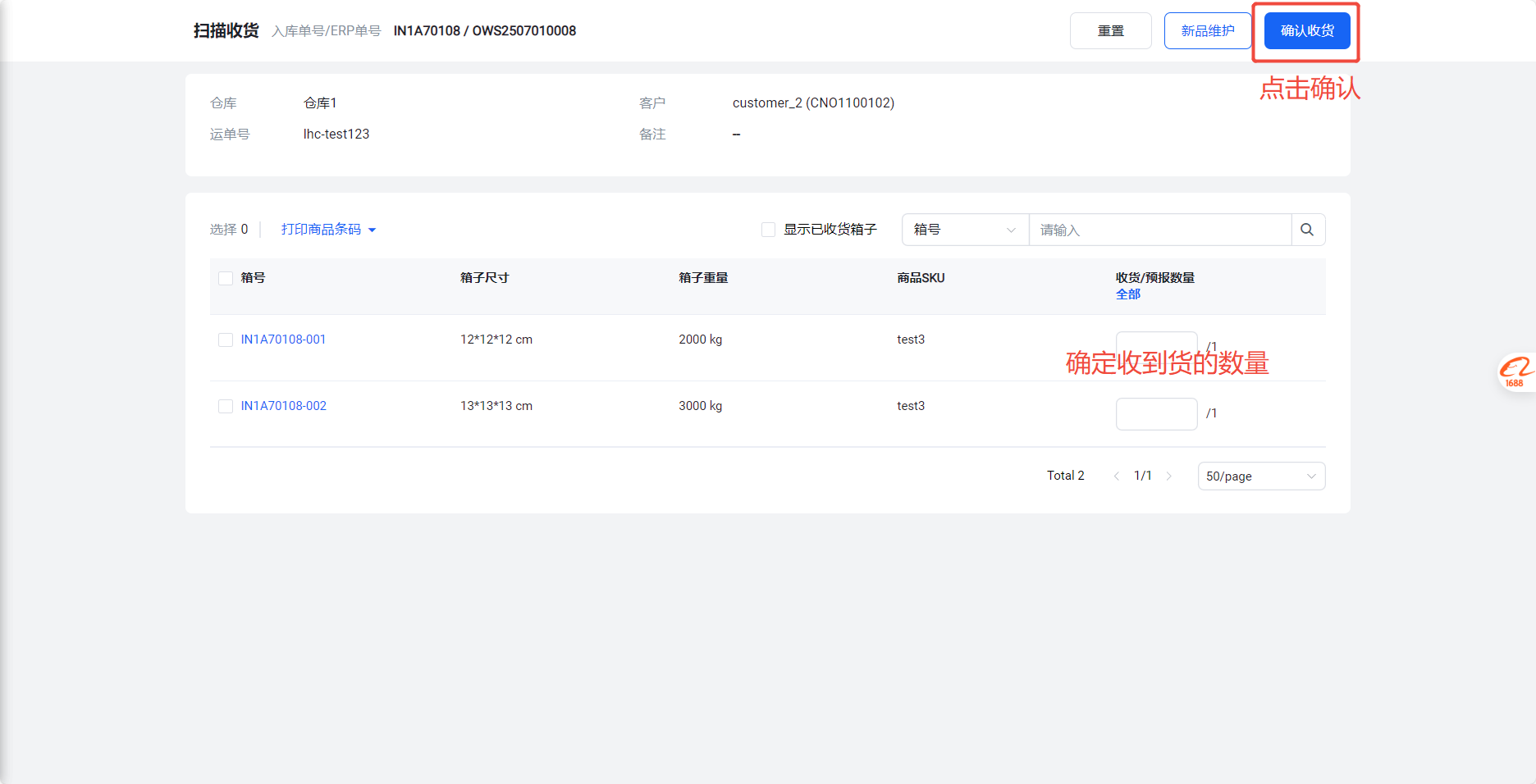Click the 箱子重量 column header
The image size is (1536, 784).
(703, 278)
